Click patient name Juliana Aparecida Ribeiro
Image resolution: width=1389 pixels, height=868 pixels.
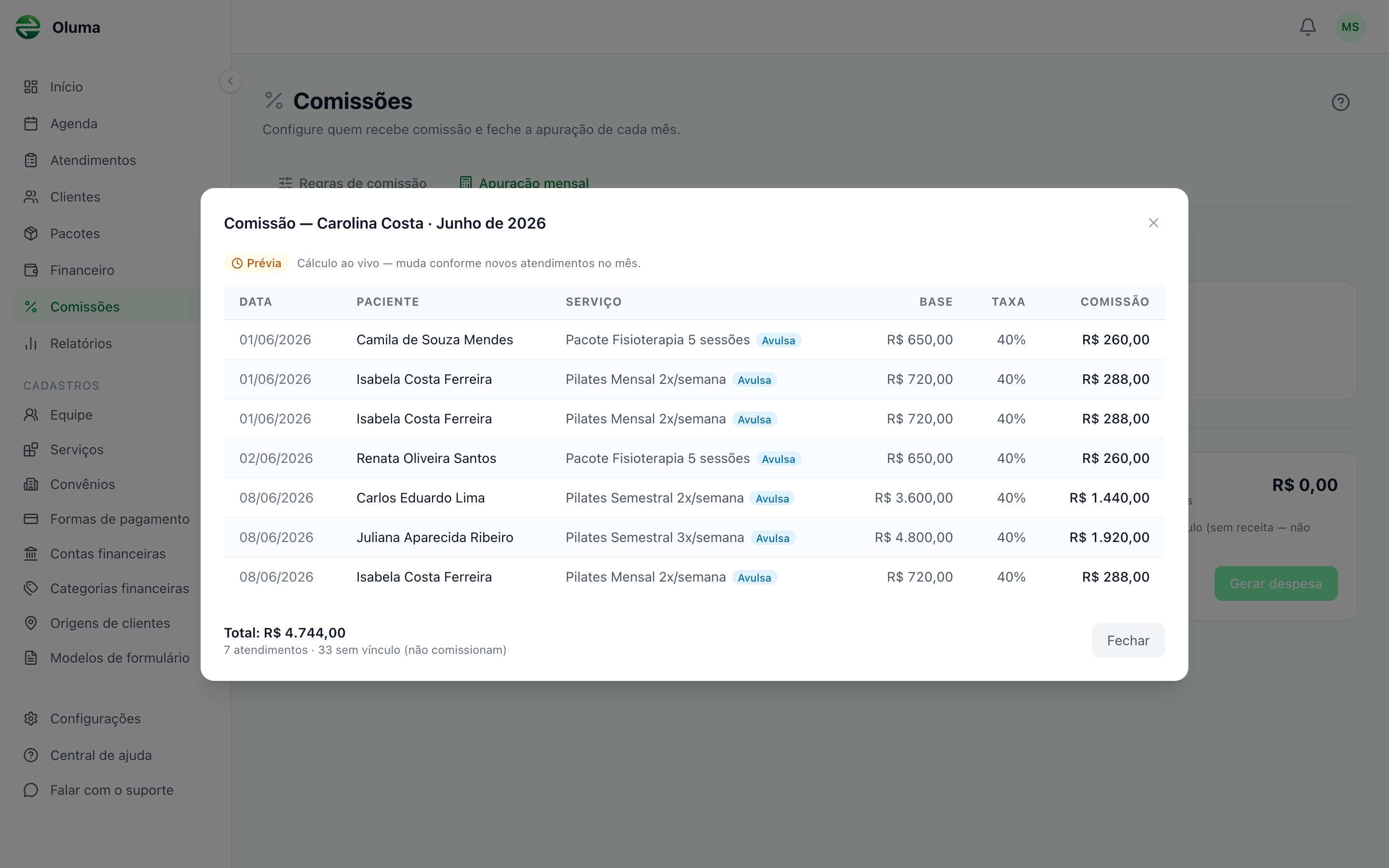pos(435,538)
